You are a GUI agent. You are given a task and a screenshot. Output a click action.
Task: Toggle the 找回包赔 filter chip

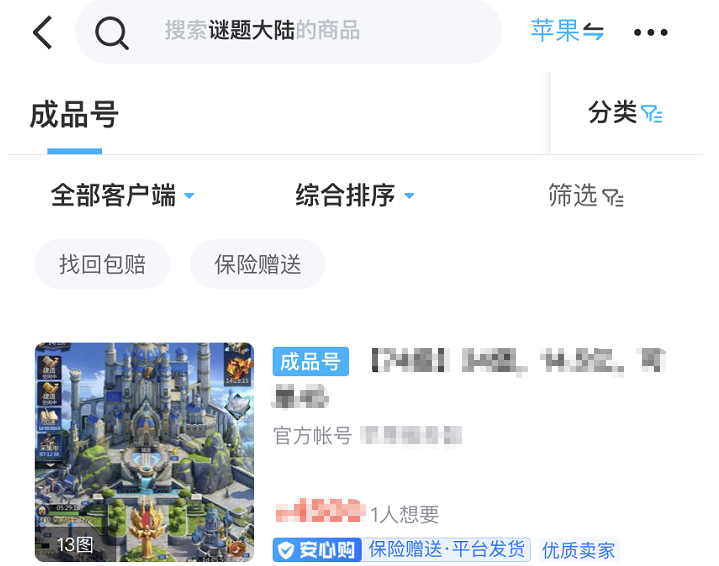pyautogui.click(x=102, y=264)
